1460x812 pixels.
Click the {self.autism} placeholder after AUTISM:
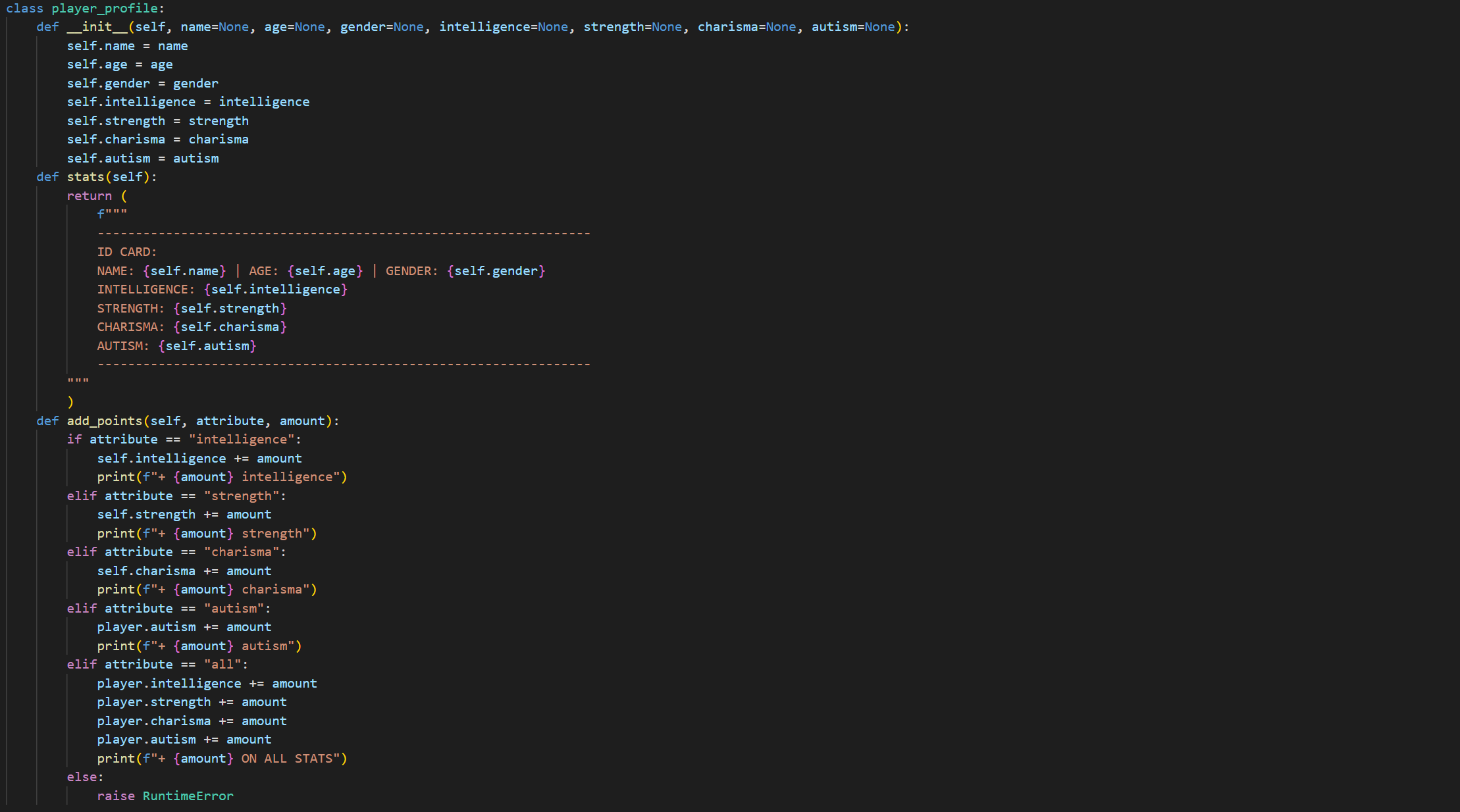[x=207, y=346]
